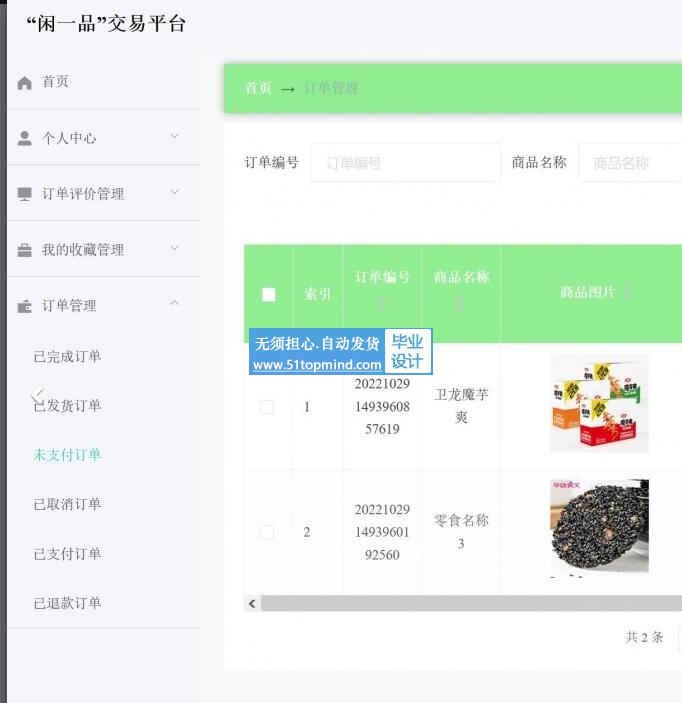
Task: Open the 已取消订单 submenu item
Action: 67,504
